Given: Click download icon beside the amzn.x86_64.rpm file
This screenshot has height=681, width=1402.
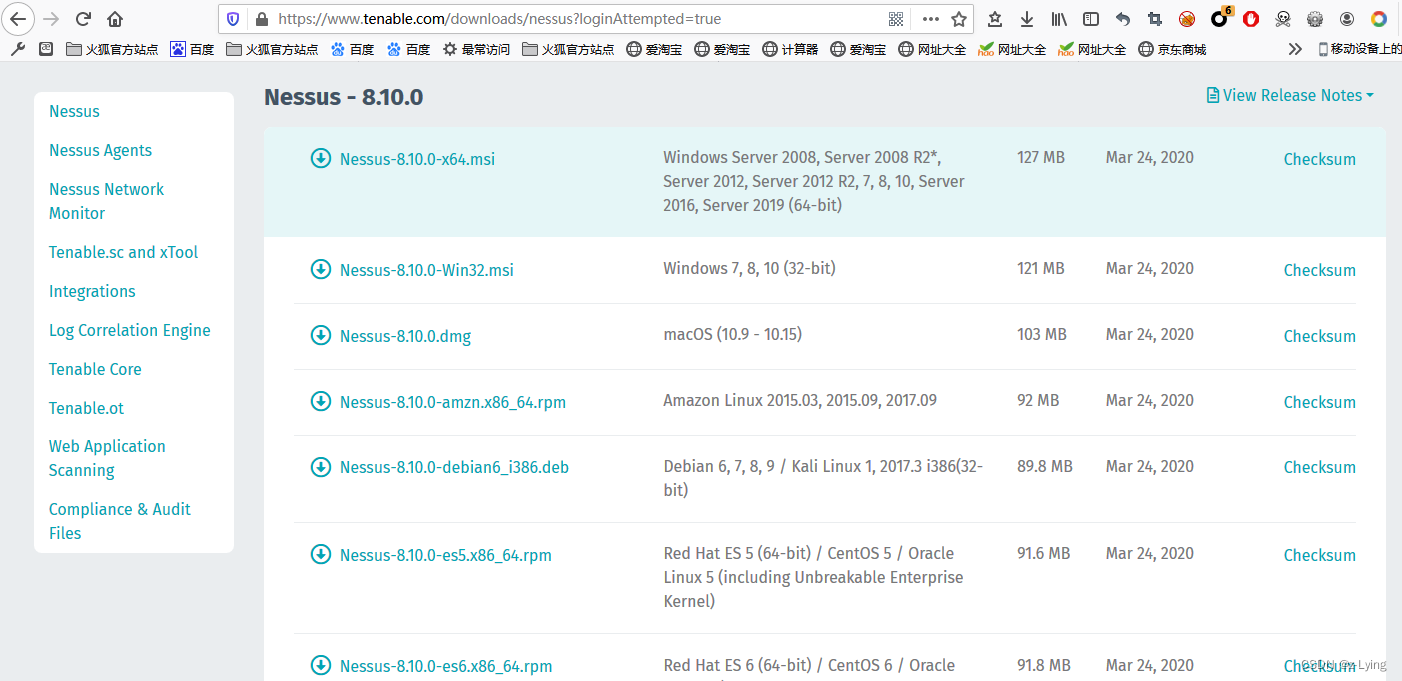Looking at the screenshot, I should [320, 401].
